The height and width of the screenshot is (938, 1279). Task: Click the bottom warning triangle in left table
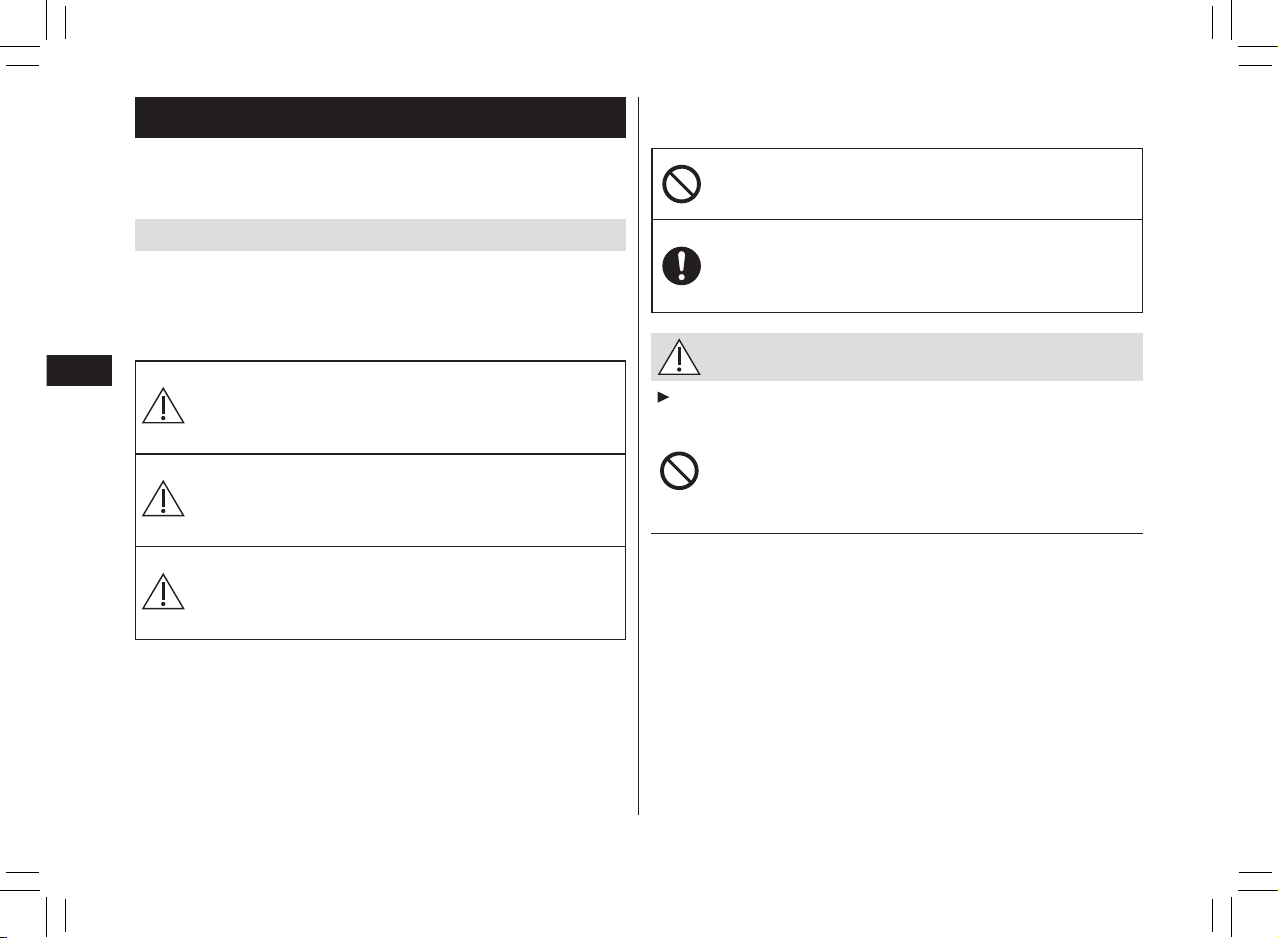coord(163,590)
